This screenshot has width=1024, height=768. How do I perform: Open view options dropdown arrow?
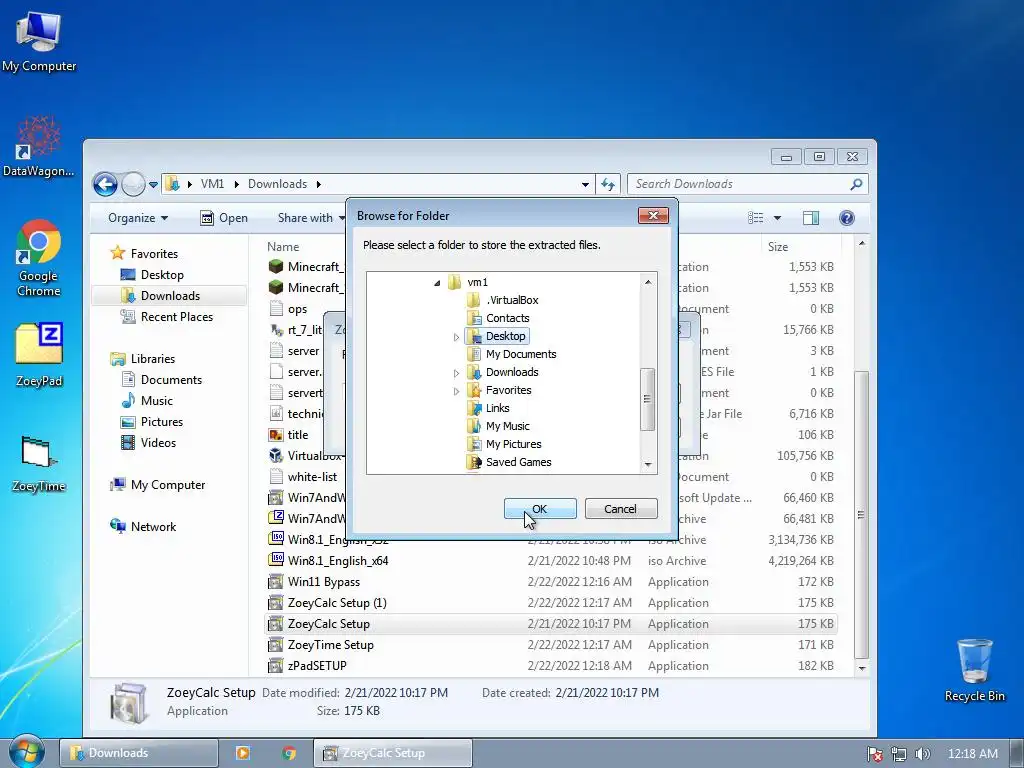pyautogui.click(x=777, y=218)
